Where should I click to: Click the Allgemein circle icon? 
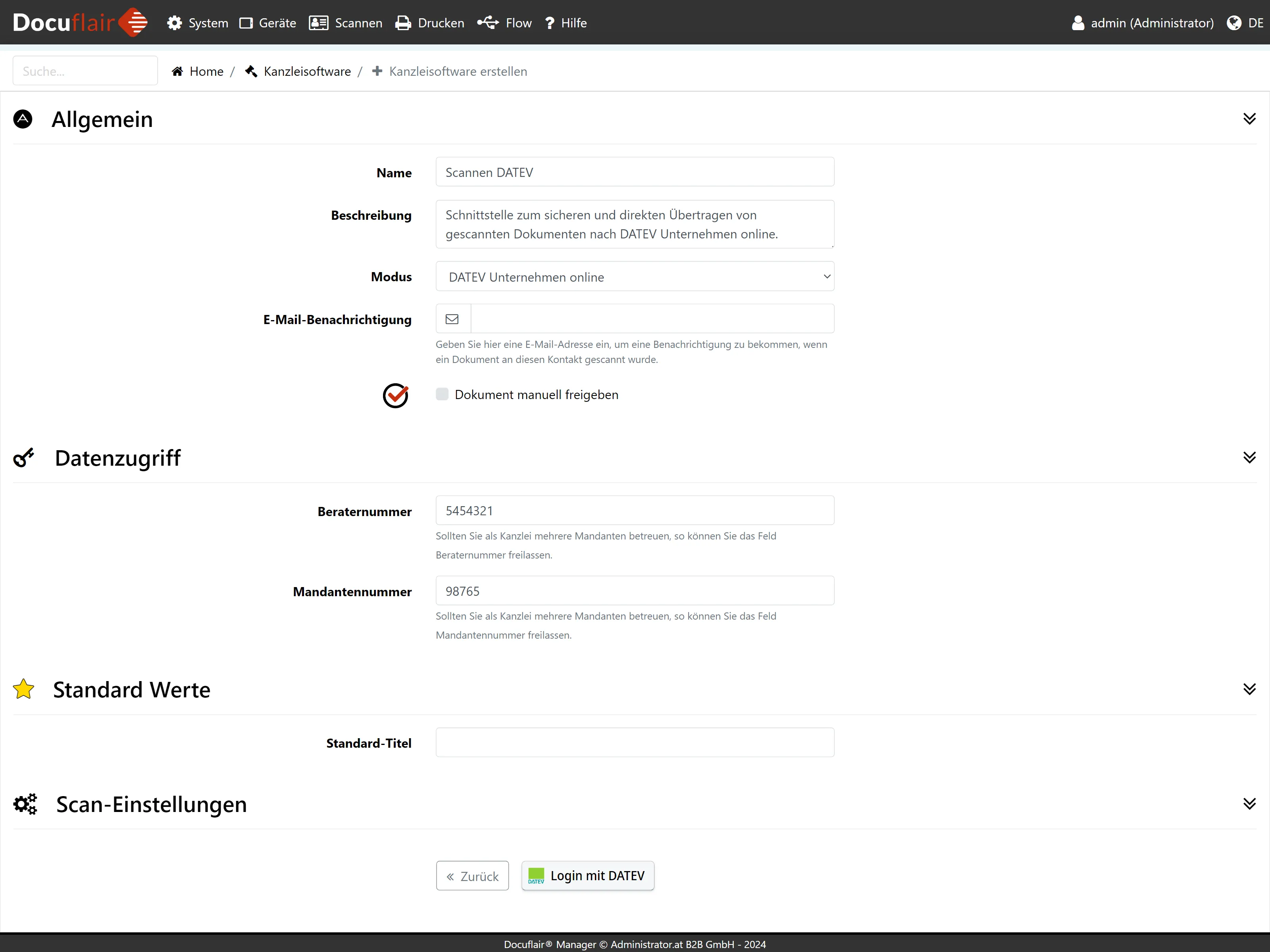tap(23, 119)
